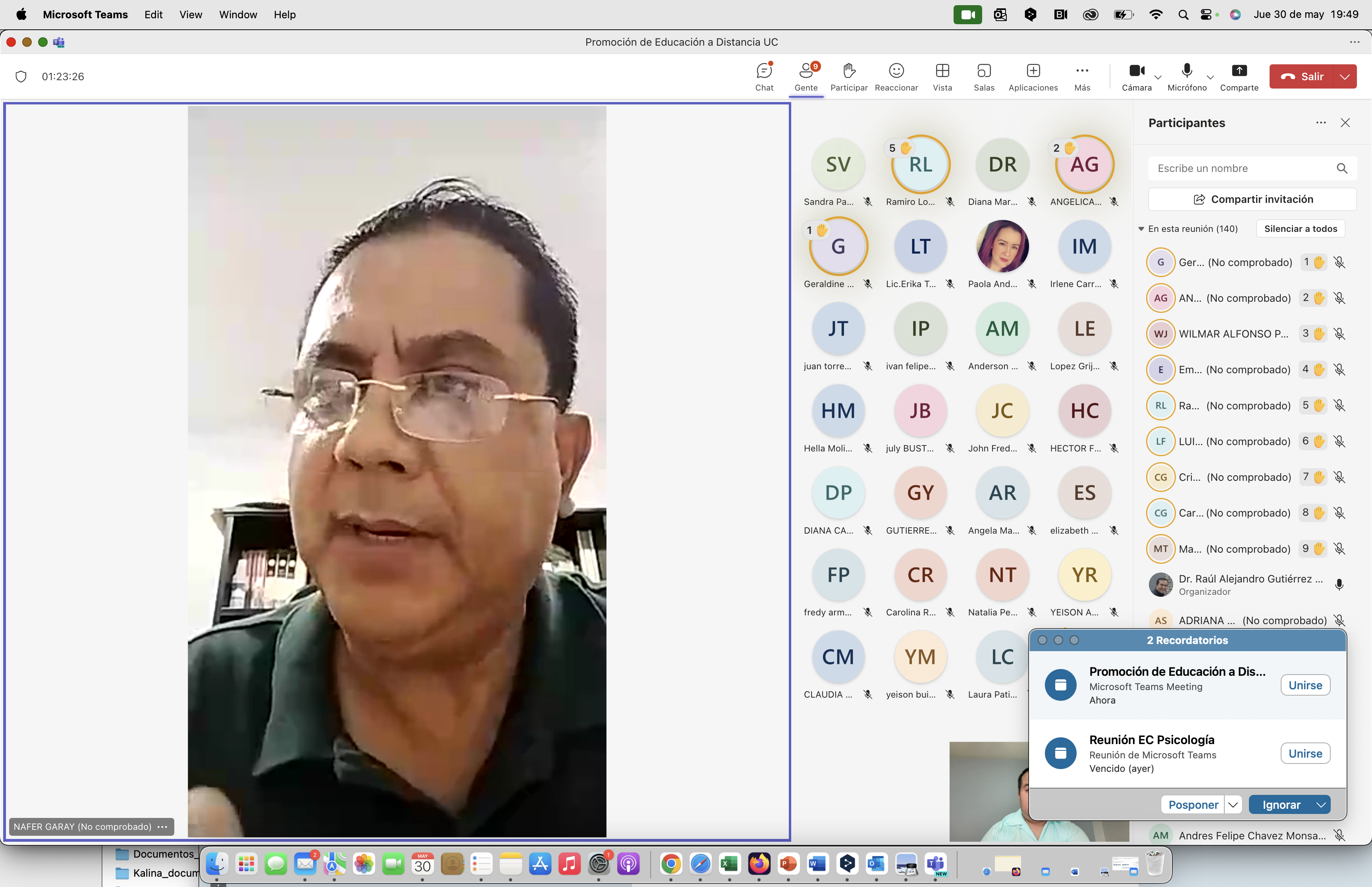This screenshot has height=887, width=1372.
Task: Click menu bar date and time
Action: (x=1306, y=14)
